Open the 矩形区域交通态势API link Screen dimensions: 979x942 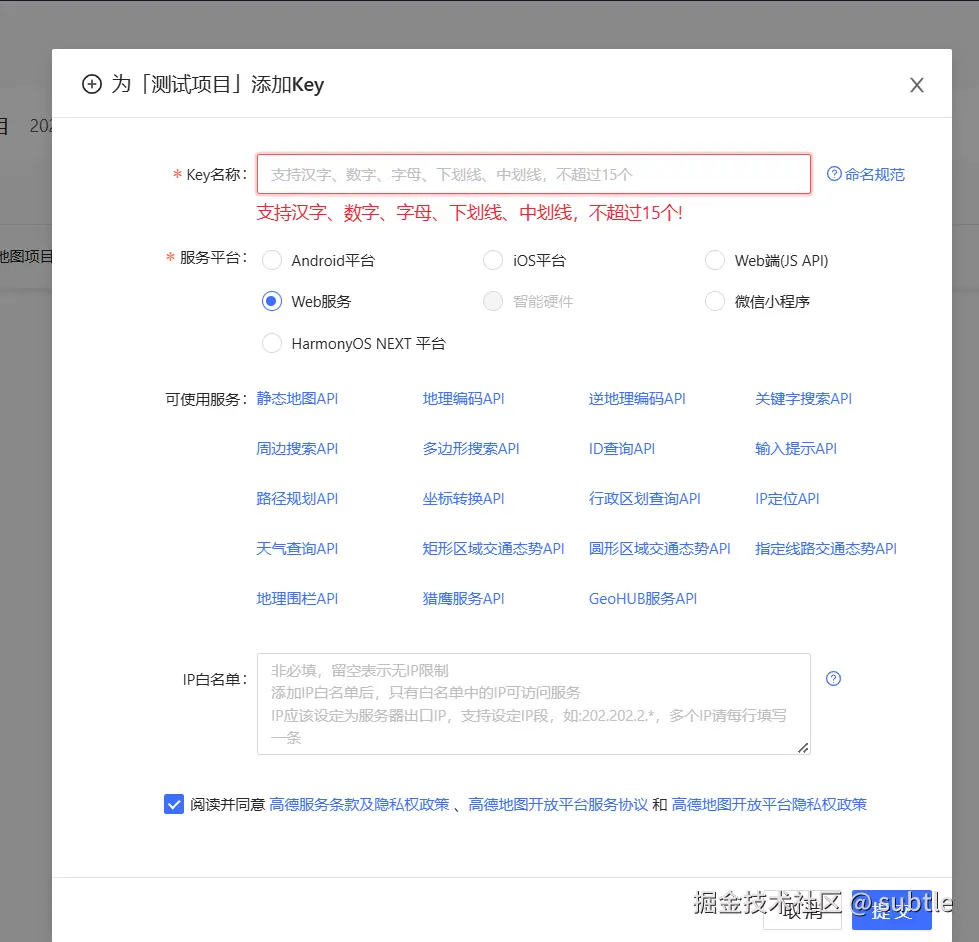pyautogui.click(x=493, y=549)
